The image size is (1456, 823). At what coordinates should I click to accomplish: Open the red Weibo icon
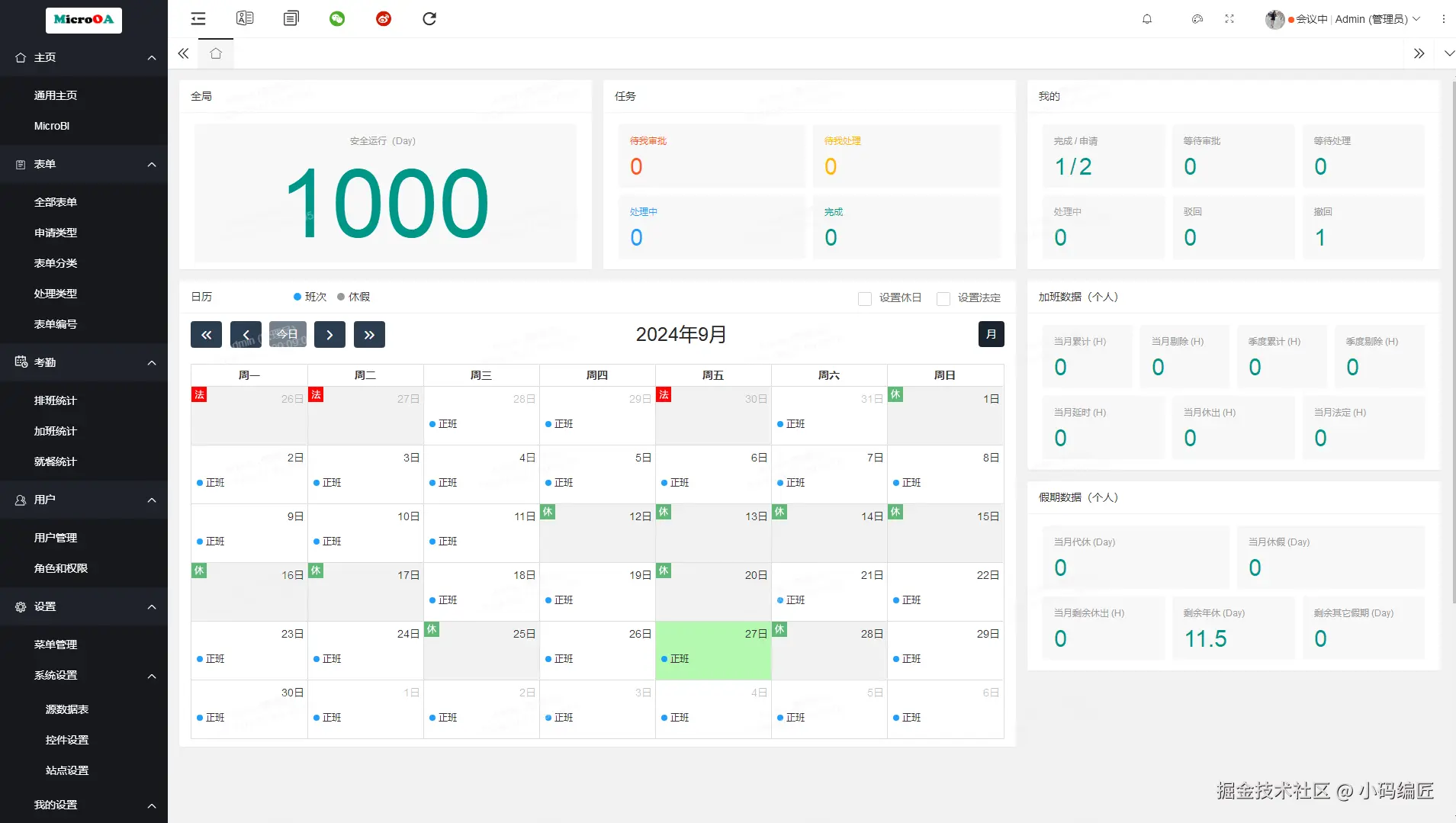[384, 18]
